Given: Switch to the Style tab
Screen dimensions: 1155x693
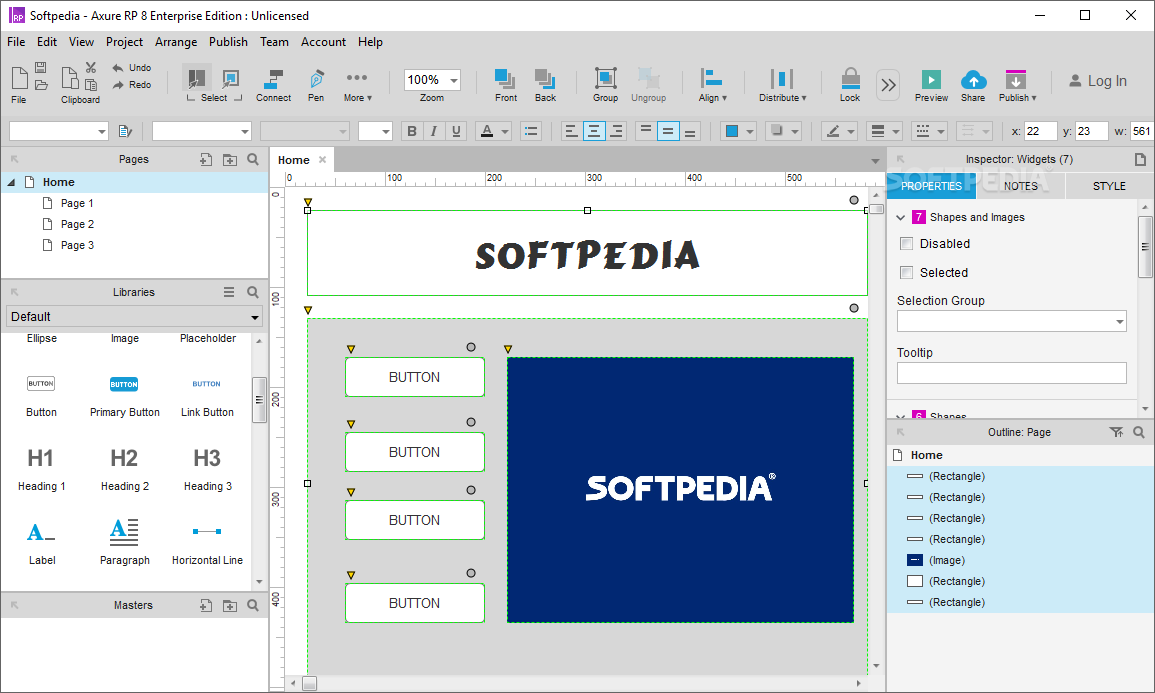Looking at the screenshot, I should [1109, 186].
